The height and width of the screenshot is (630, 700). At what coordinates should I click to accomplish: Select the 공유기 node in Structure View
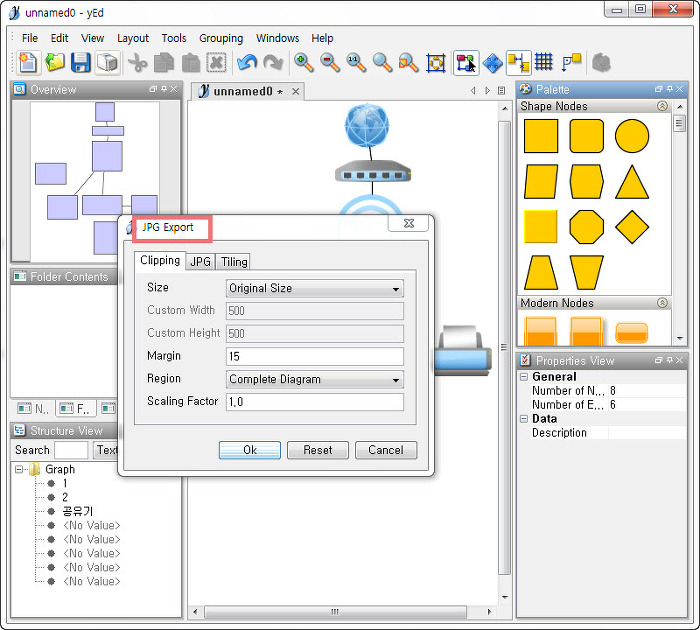click(x=77, y=511)
